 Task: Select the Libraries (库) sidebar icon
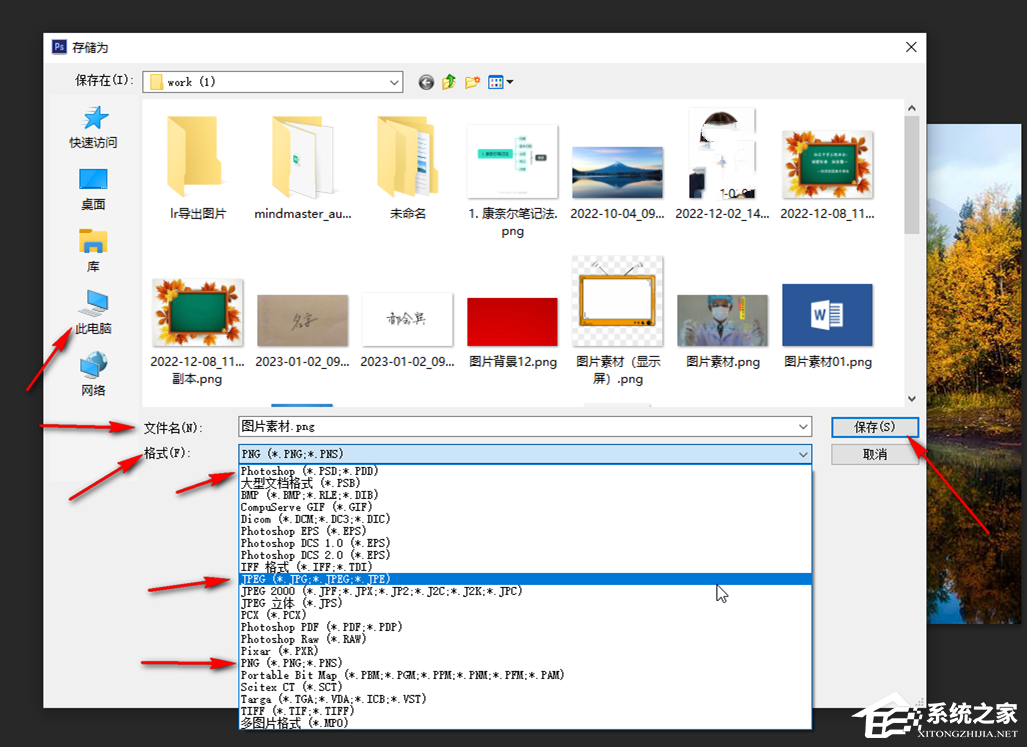tap(93, 241)
